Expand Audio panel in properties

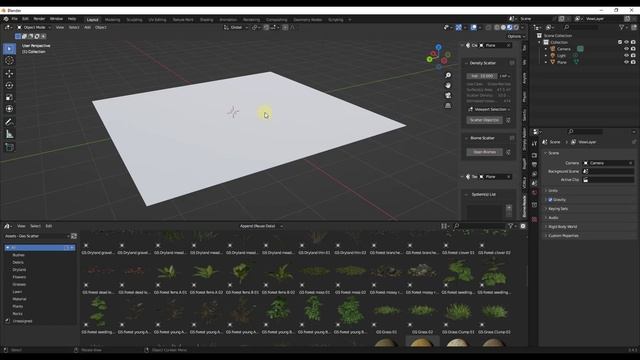point(553,218)
